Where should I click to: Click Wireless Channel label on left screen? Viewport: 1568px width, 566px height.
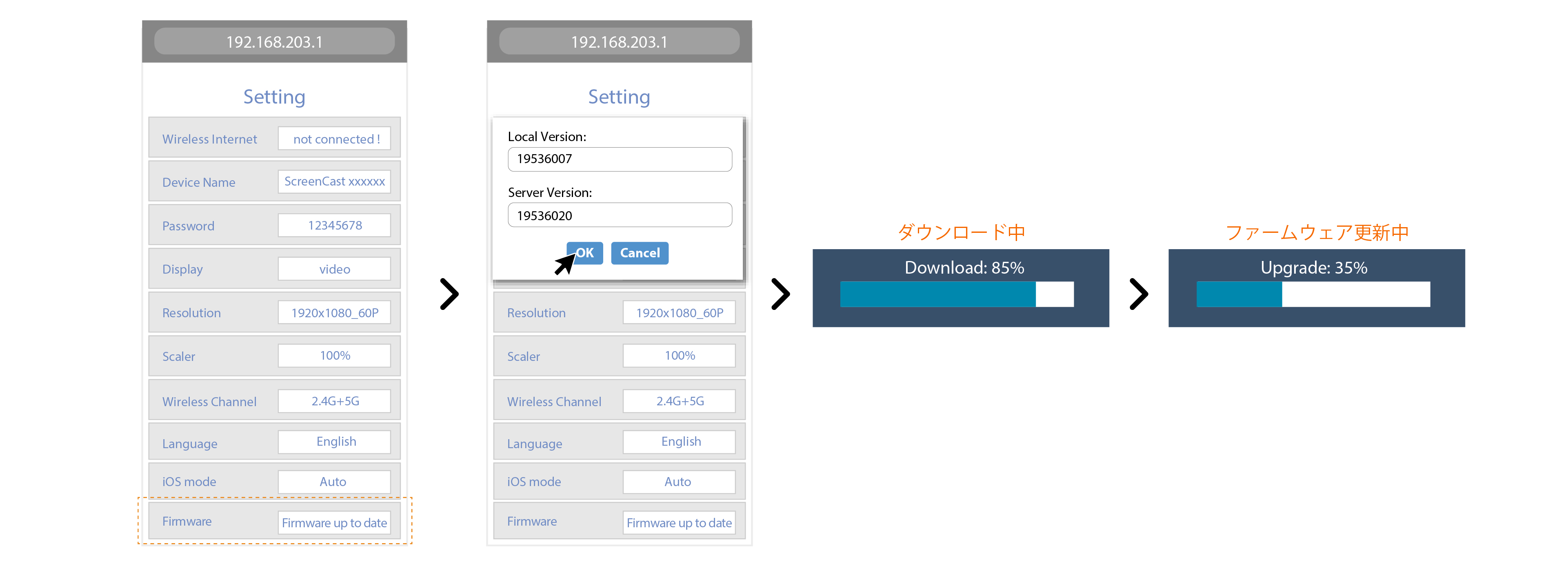209,402
